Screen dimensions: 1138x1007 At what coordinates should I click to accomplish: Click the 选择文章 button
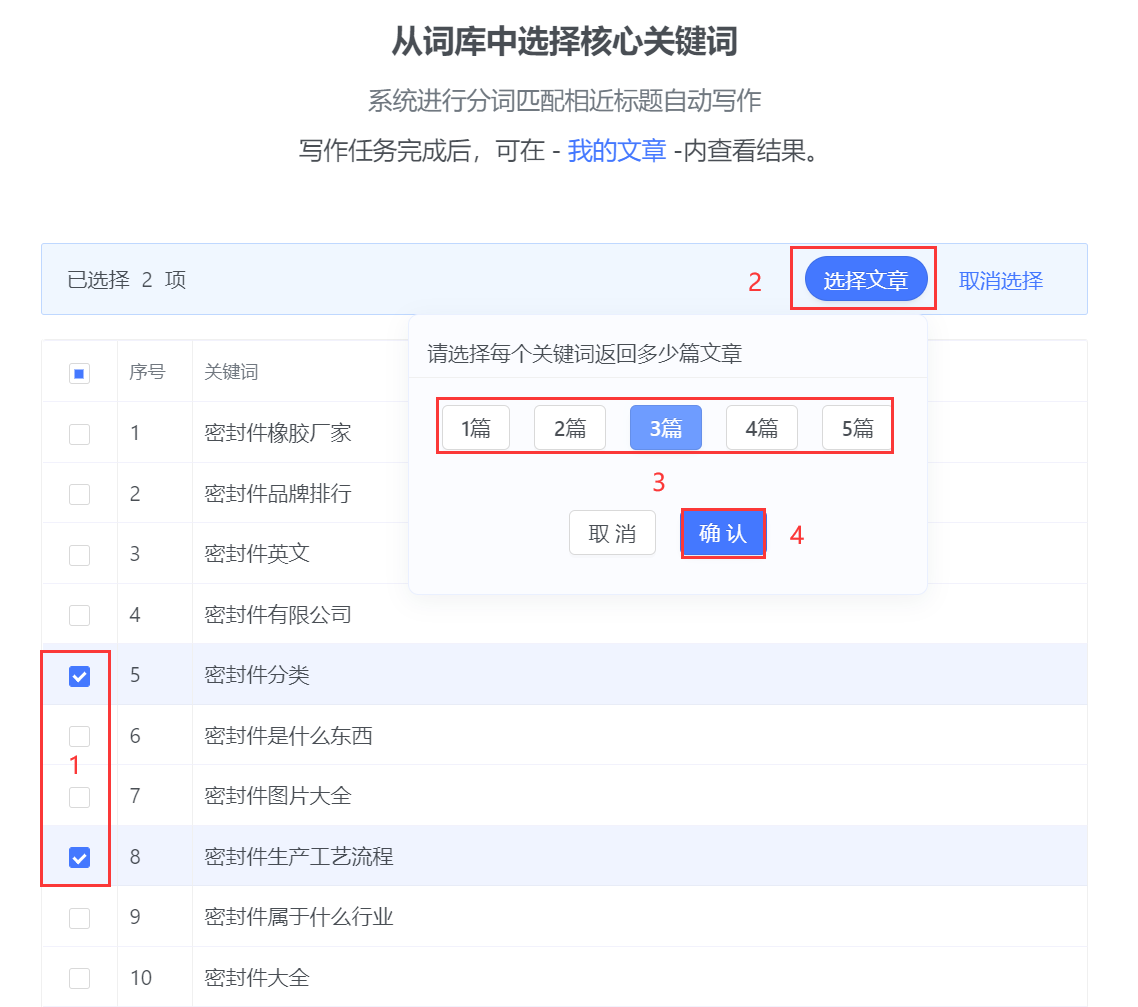(x=865, y=281)
